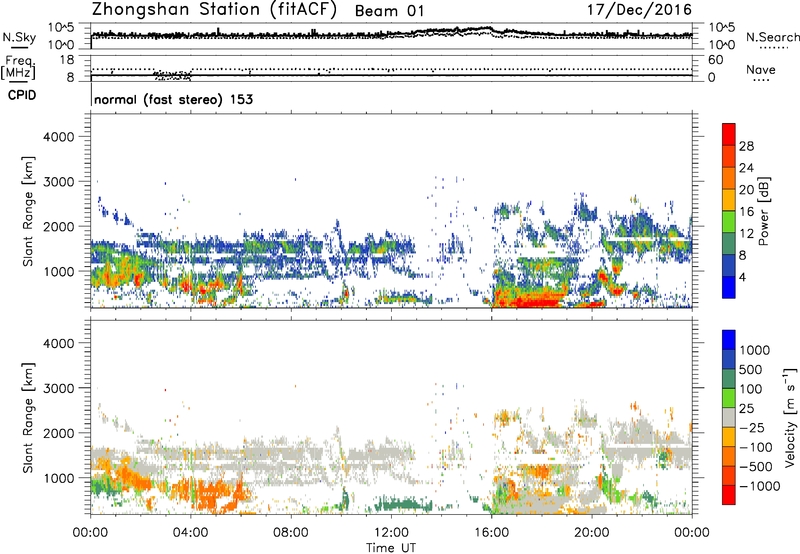
Task: Click the Zhongshan Station (fitACF) title
Action: tap(214, 10)
